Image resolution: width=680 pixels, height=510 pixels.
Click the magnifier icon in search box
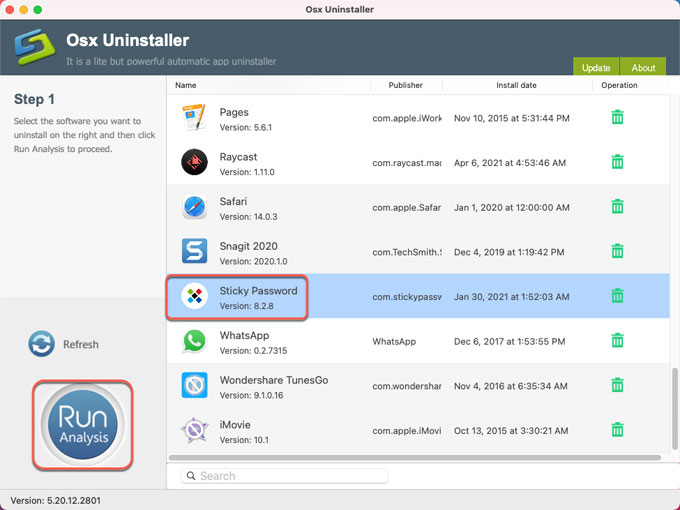[191, 476]
